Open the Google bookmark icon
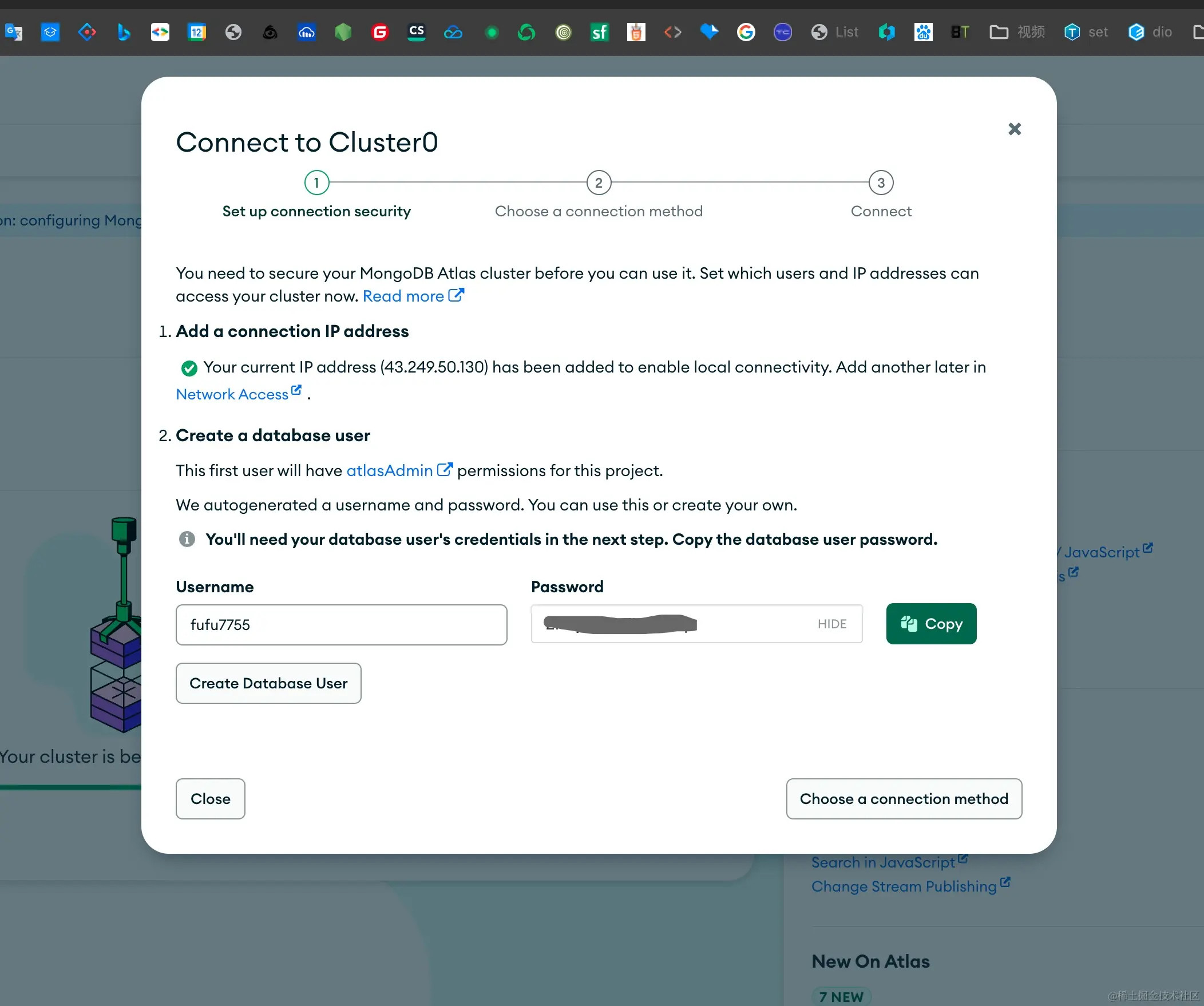The image size is (1204, 1006). tap(746, 32)
